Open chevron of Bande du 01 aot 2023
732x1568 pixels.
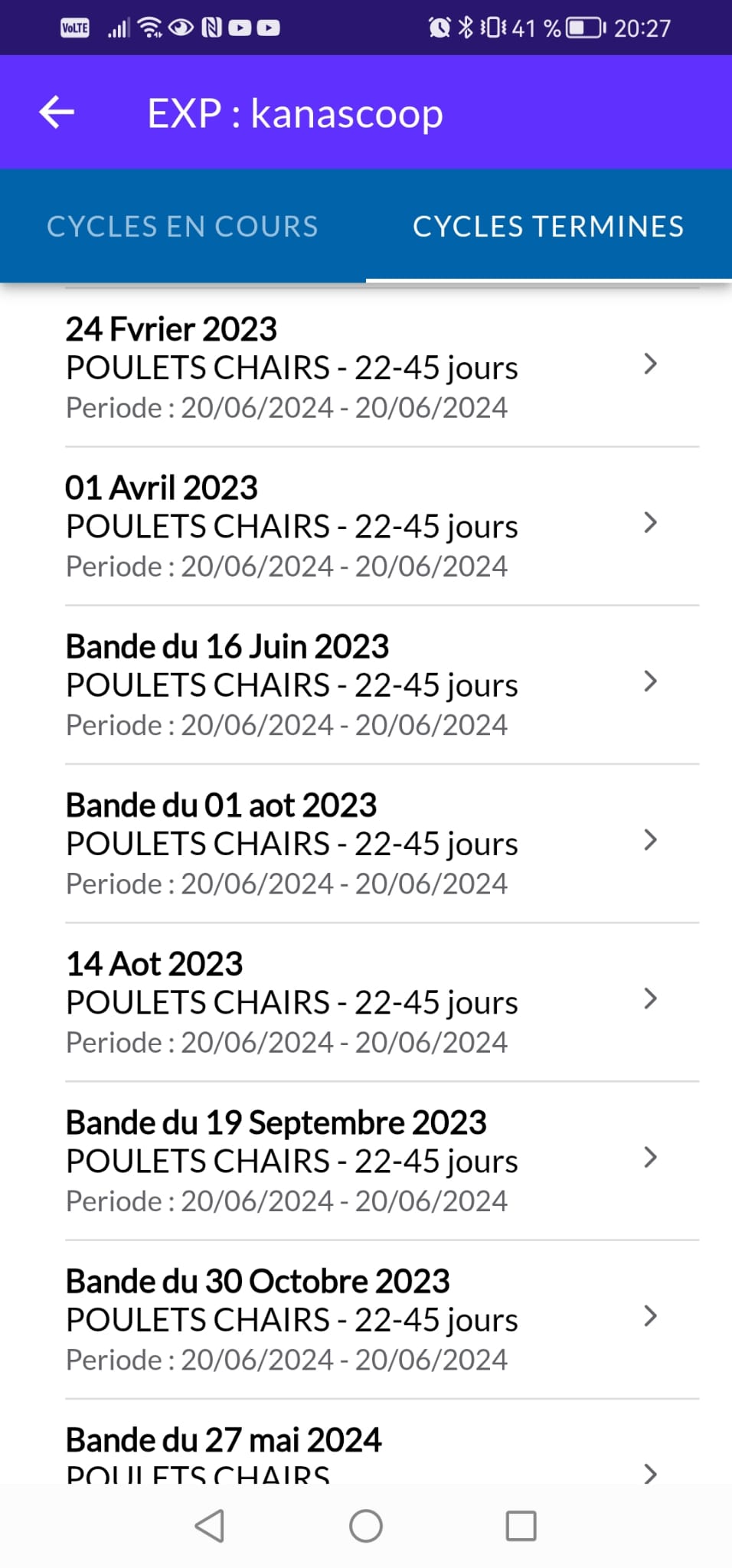650,840
